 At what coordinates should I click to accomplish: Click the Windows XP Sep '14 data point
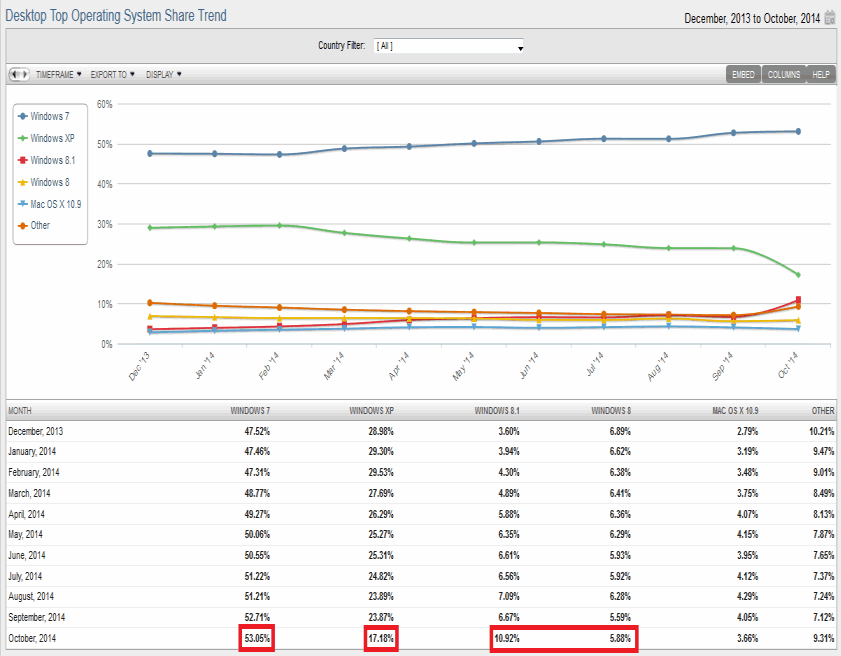pos(733,248)
